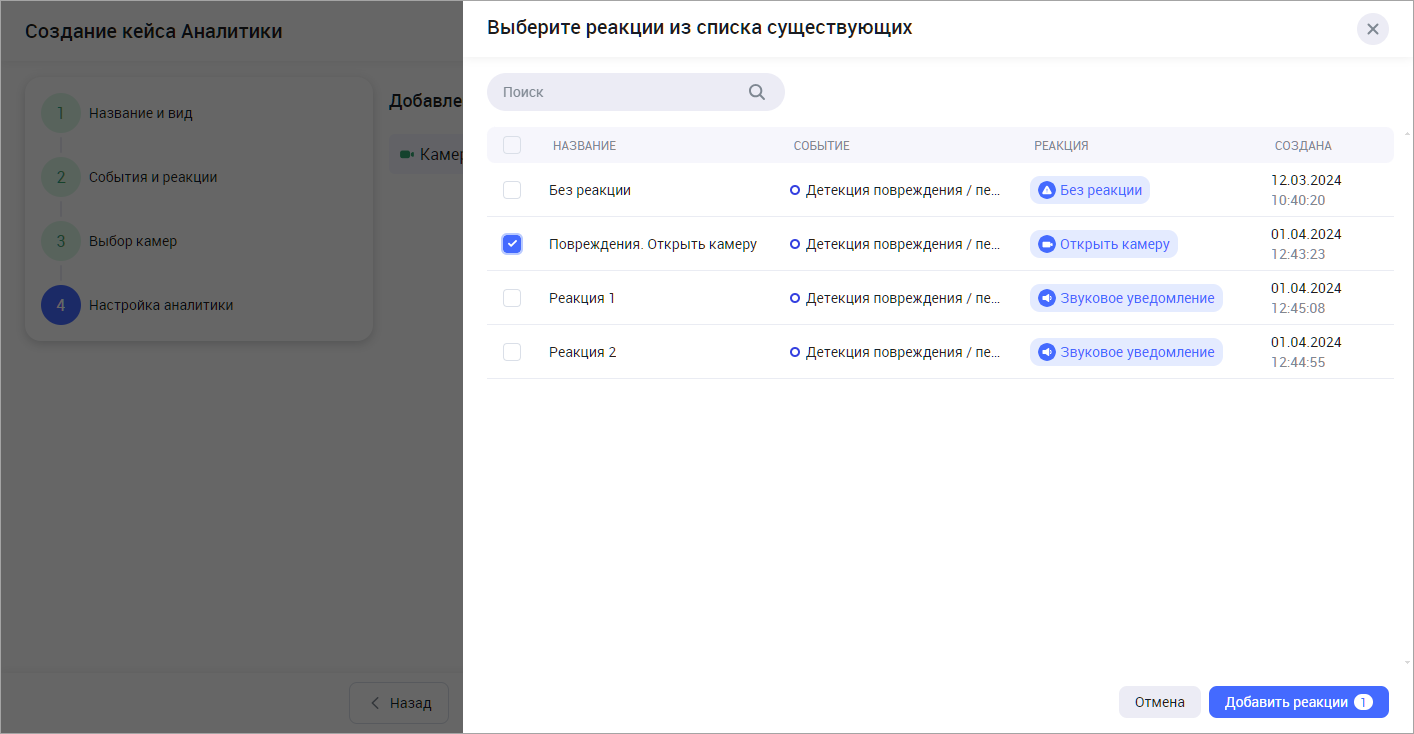Click the speaker icon for Реакция 1
The height and width of the screenshot is (734, 1414).
coord(1046,298)
